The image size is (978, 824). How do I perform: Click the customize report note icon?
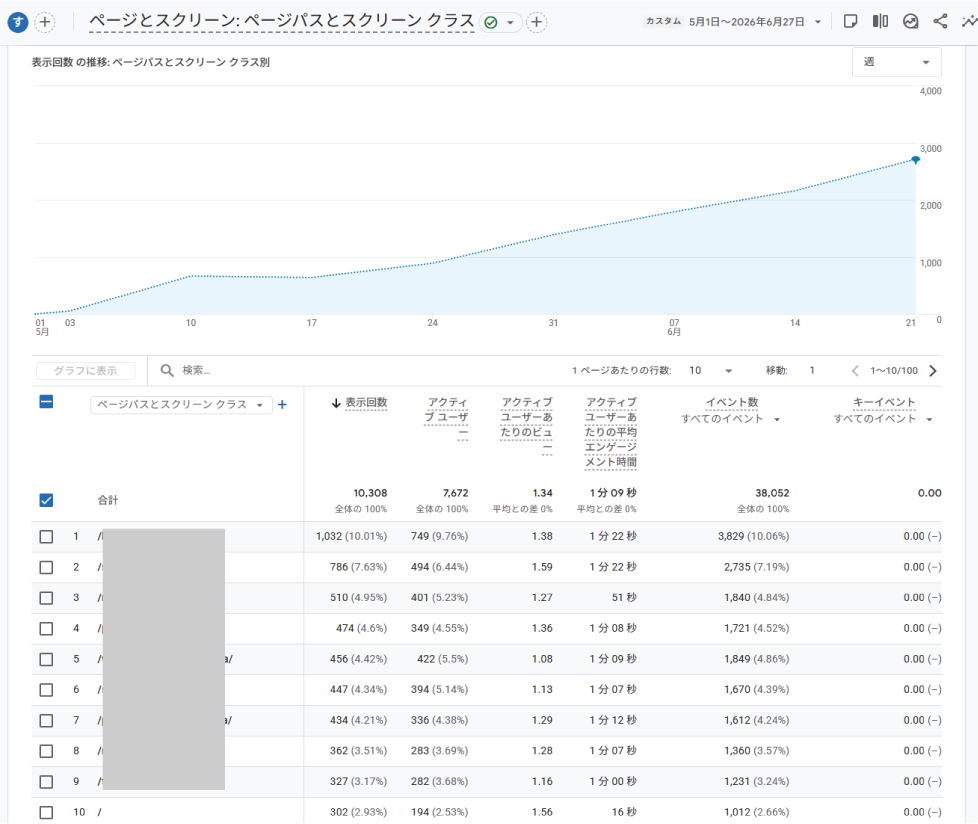point(850,22)
